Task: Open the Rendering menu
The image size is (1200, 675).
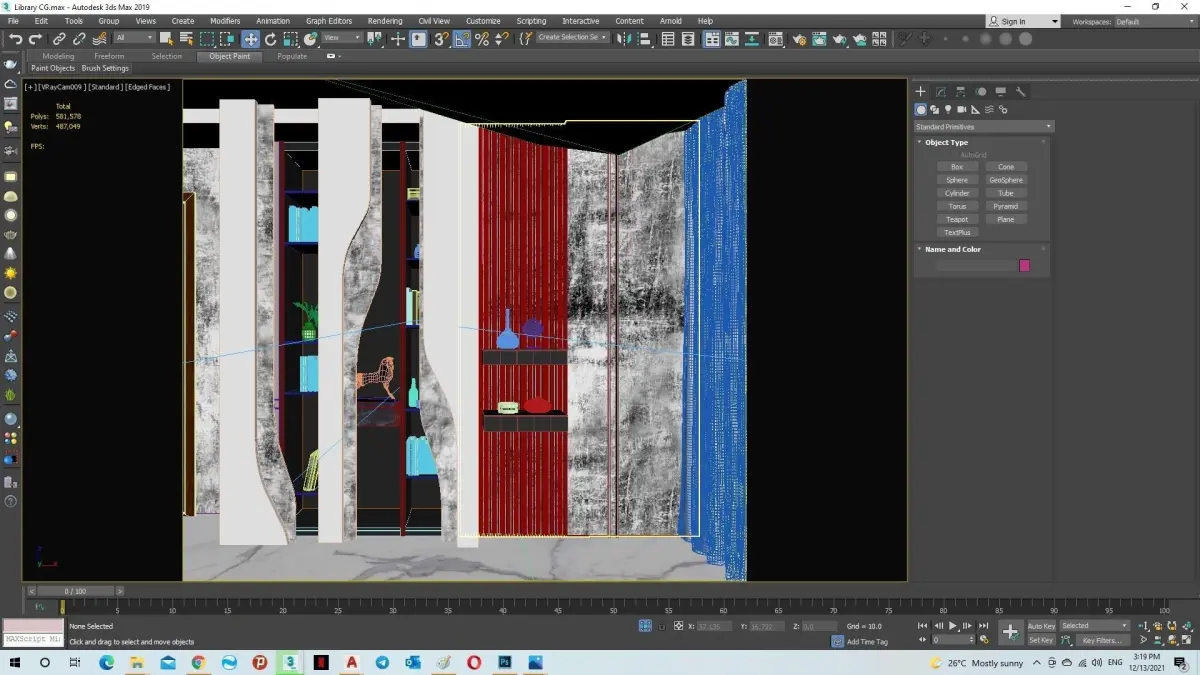Action: [384, 21]
